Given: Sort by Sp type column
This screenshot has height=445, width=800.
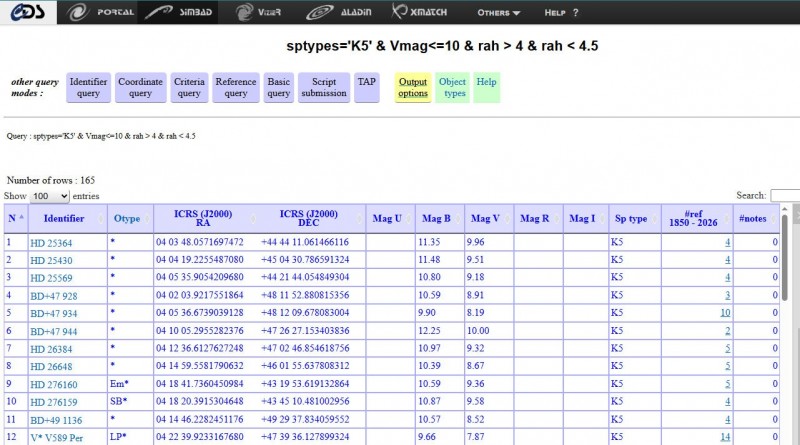Looking at the screenshot, I should click(x=635, y=218).
